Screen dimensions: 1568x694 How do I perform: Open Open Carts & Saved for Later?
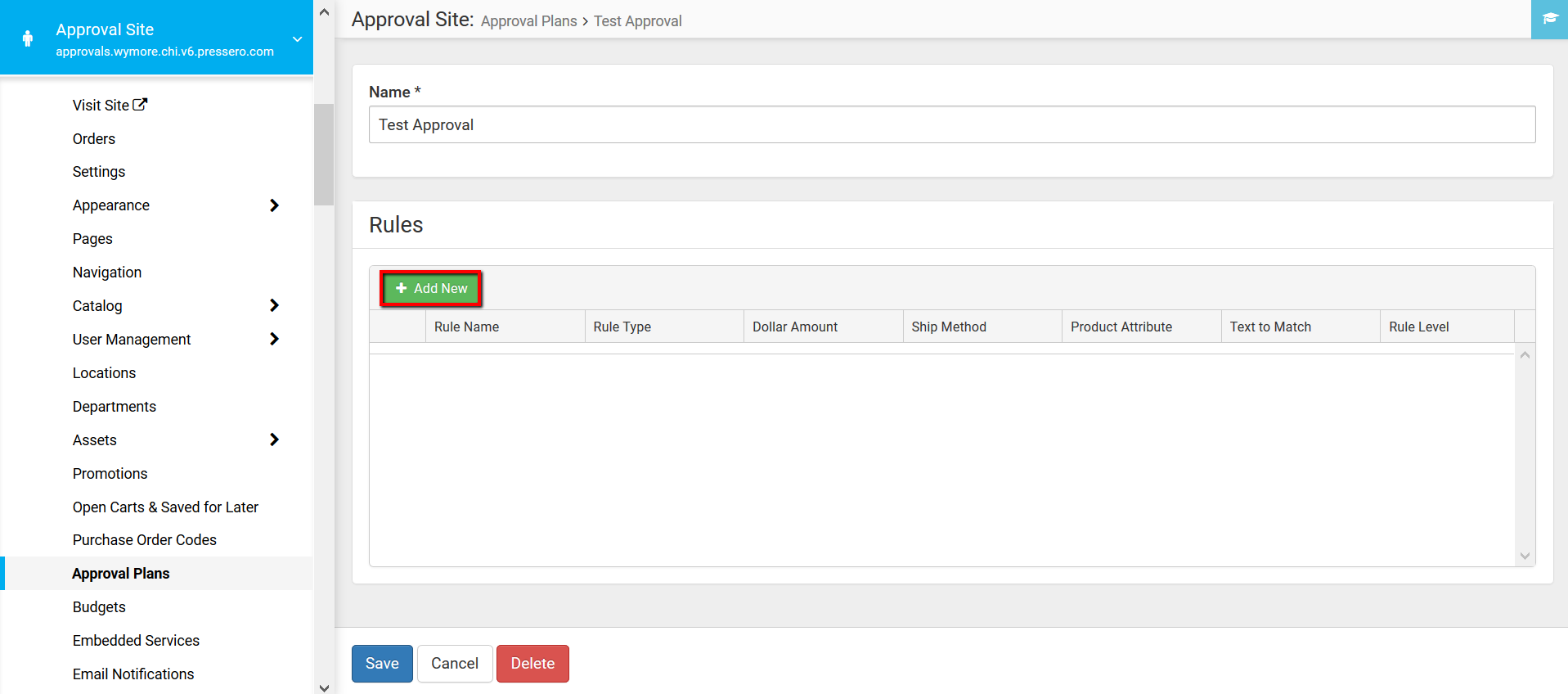[165, 507]
